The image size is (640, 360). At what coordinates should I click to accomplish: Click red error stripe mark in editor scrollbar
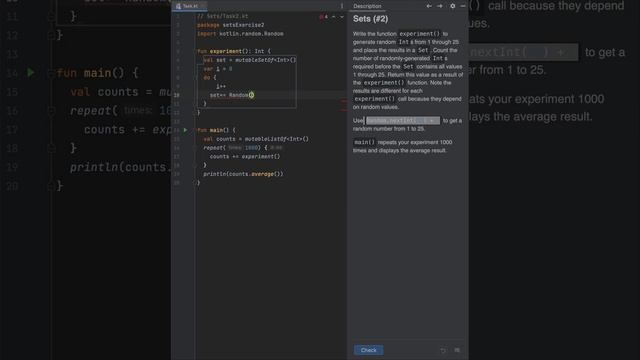(343, 101)
